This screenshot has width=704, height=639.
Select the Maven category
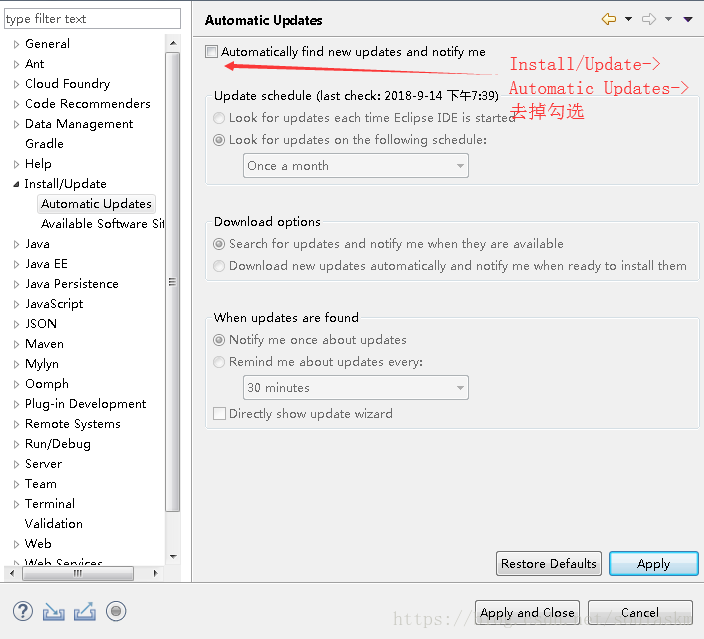pos(44,344)
